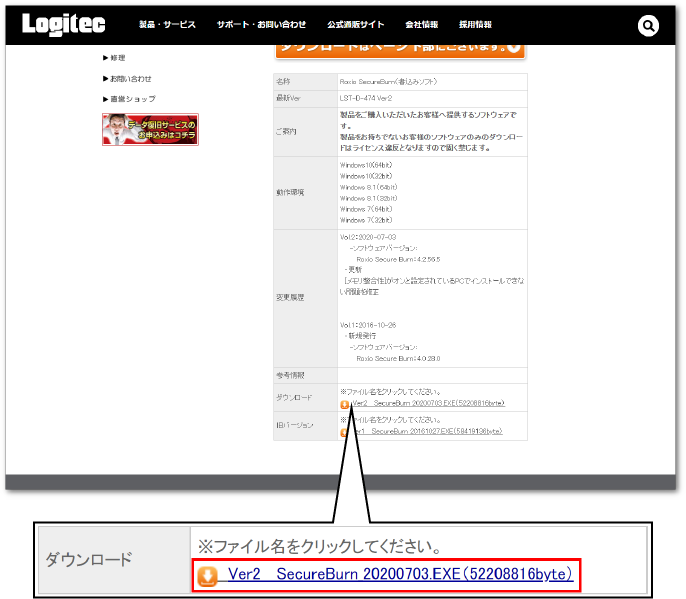686x599 pixels.
Task: Click the orange download icon beside Ver1 link
Action: (x=344, y=433)
